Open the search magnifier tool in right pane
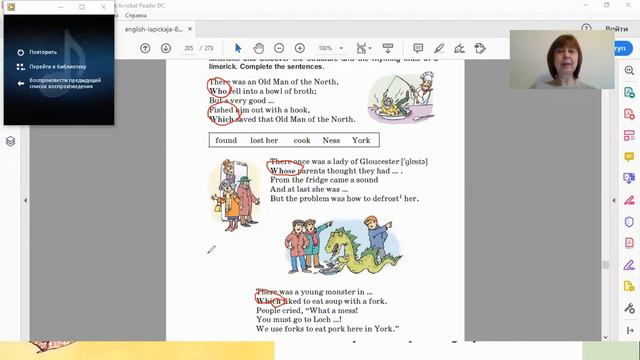This screenshot has height=360, width=640. click(629, 70)
